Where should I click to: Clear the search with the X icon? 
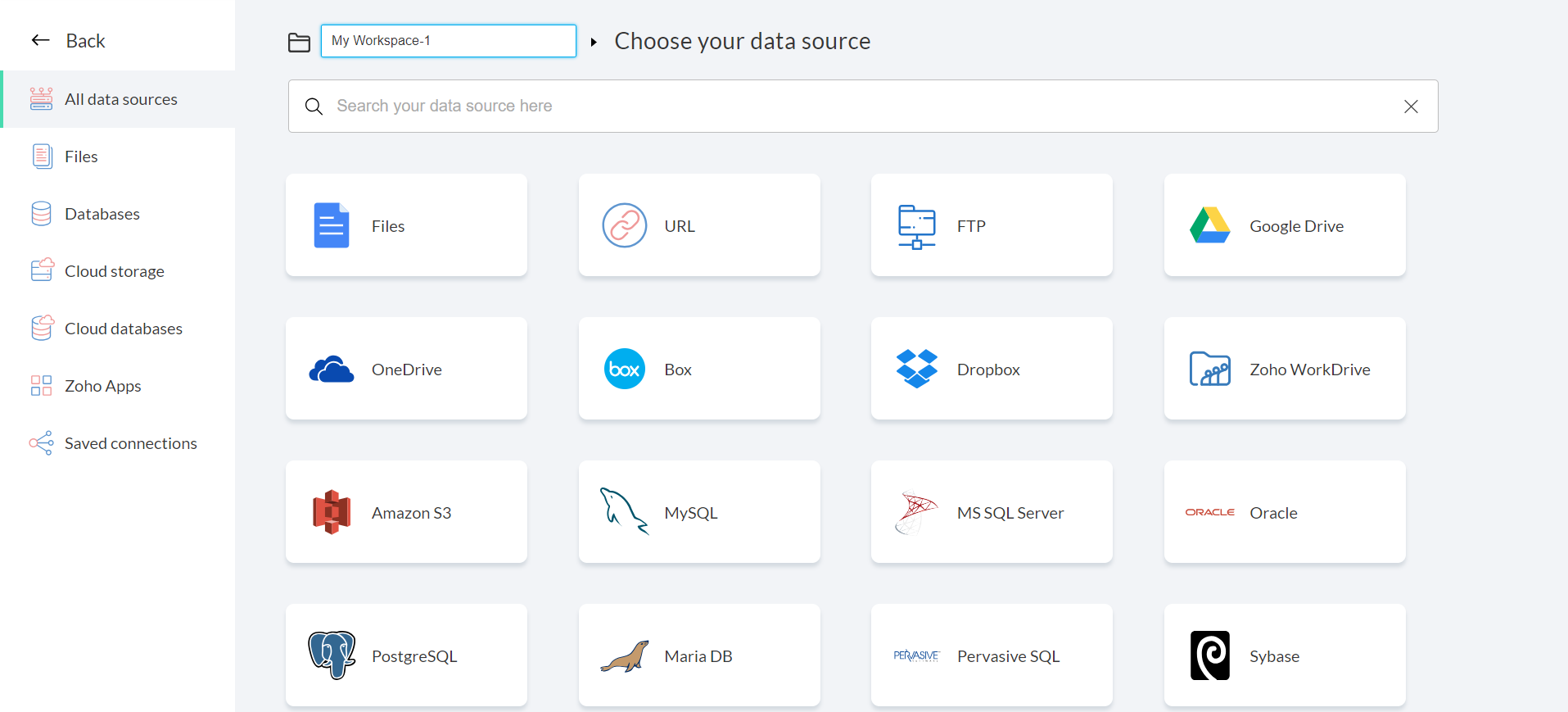tap(1411, 107)
